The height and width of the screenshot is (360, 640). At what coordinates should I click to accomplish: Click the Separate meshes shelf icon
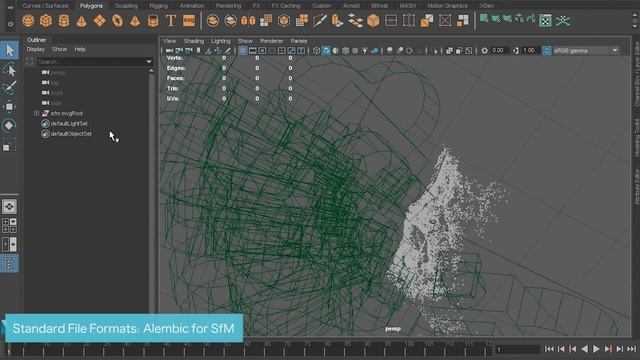tap(231, 20)
